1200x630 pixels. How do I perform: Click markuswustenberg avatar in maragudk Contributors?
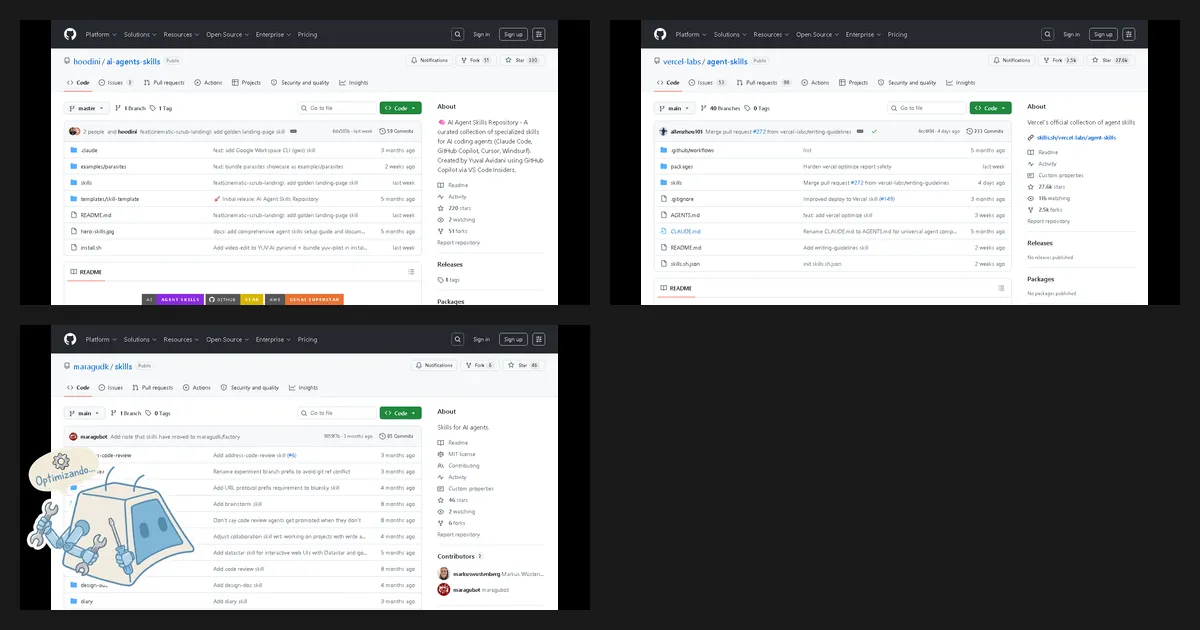(x=444, y=574)
